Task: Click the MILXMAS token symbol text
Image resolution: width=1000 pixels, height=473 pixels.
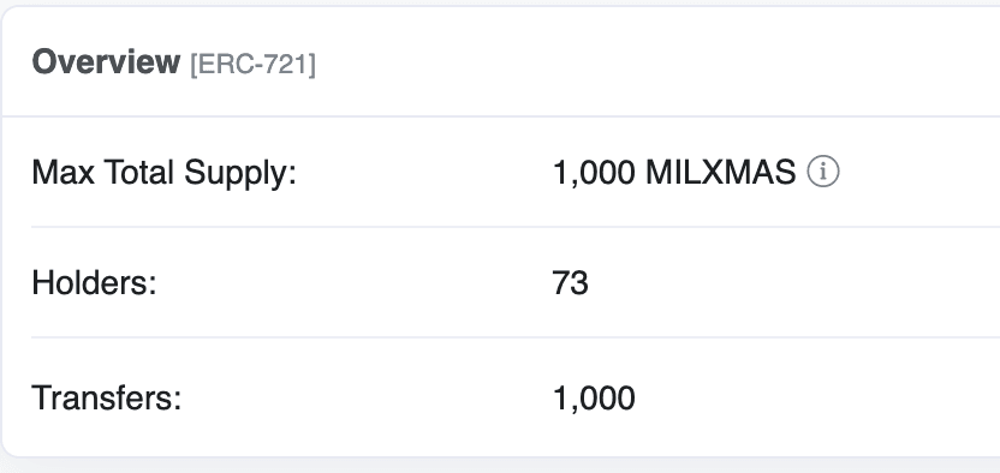Action: point(721,173)
